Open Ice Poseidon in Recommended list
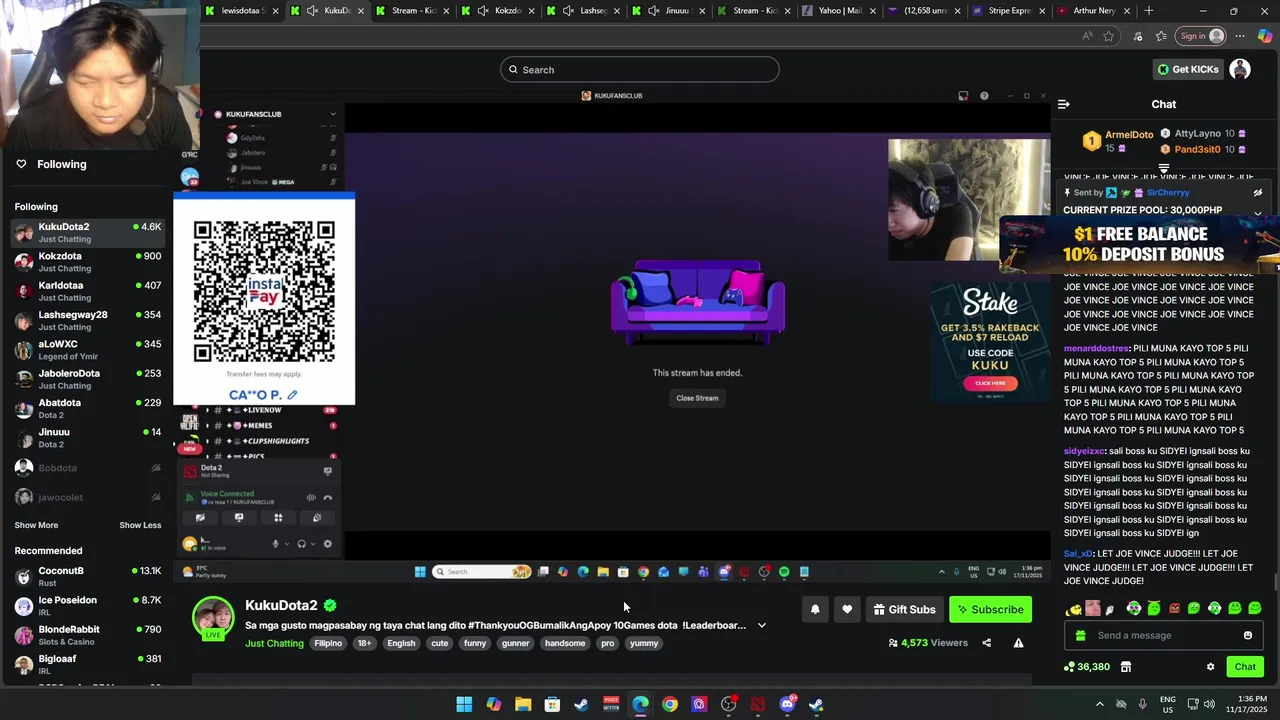The height and width of the screenshot is (720, 1280). (x=88, y=606)
